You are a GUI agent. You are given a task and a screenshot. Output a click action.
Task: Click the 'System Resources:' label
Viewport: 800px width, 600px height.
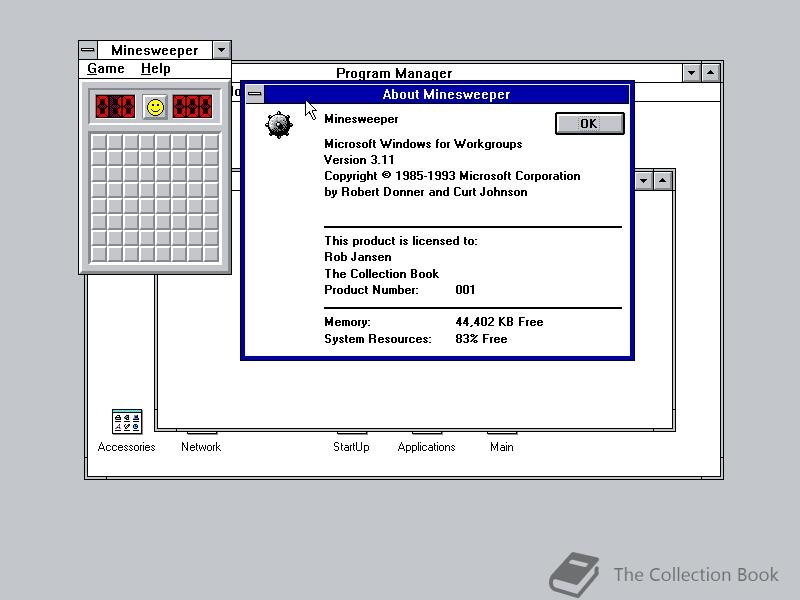click(378, 339)
